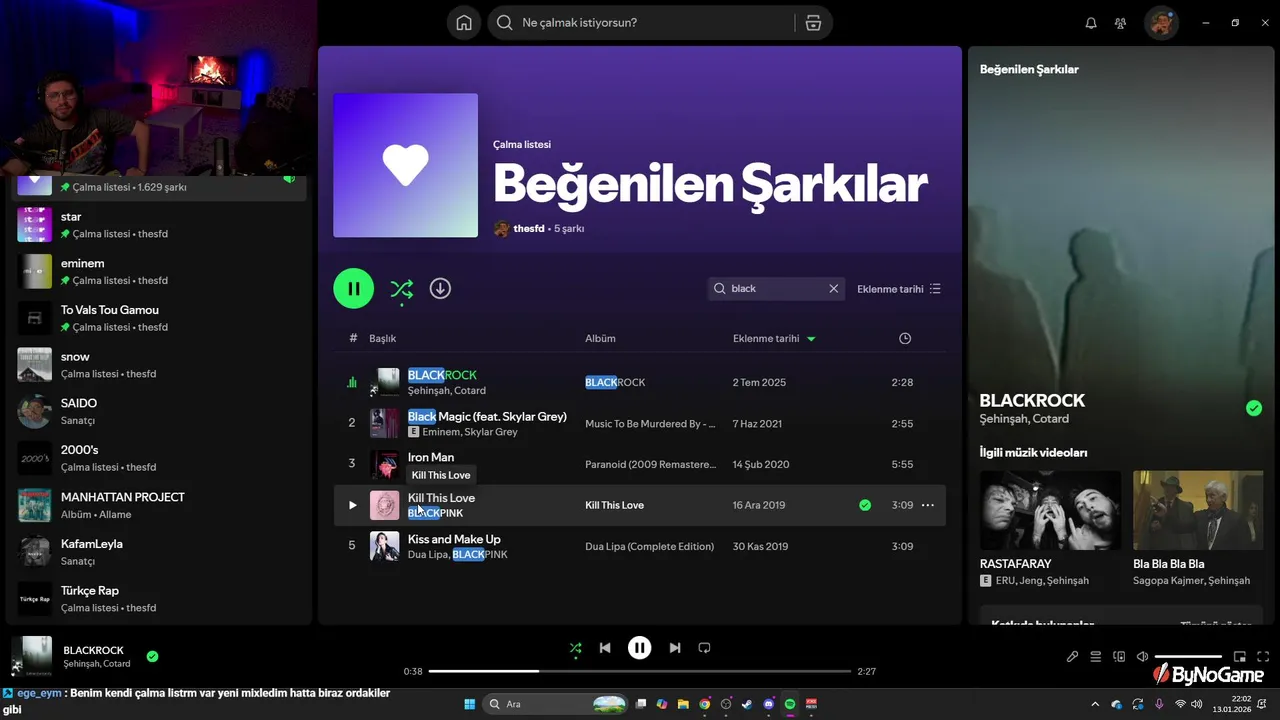Open KafamLeyla artist in library

tap(160, 552)
